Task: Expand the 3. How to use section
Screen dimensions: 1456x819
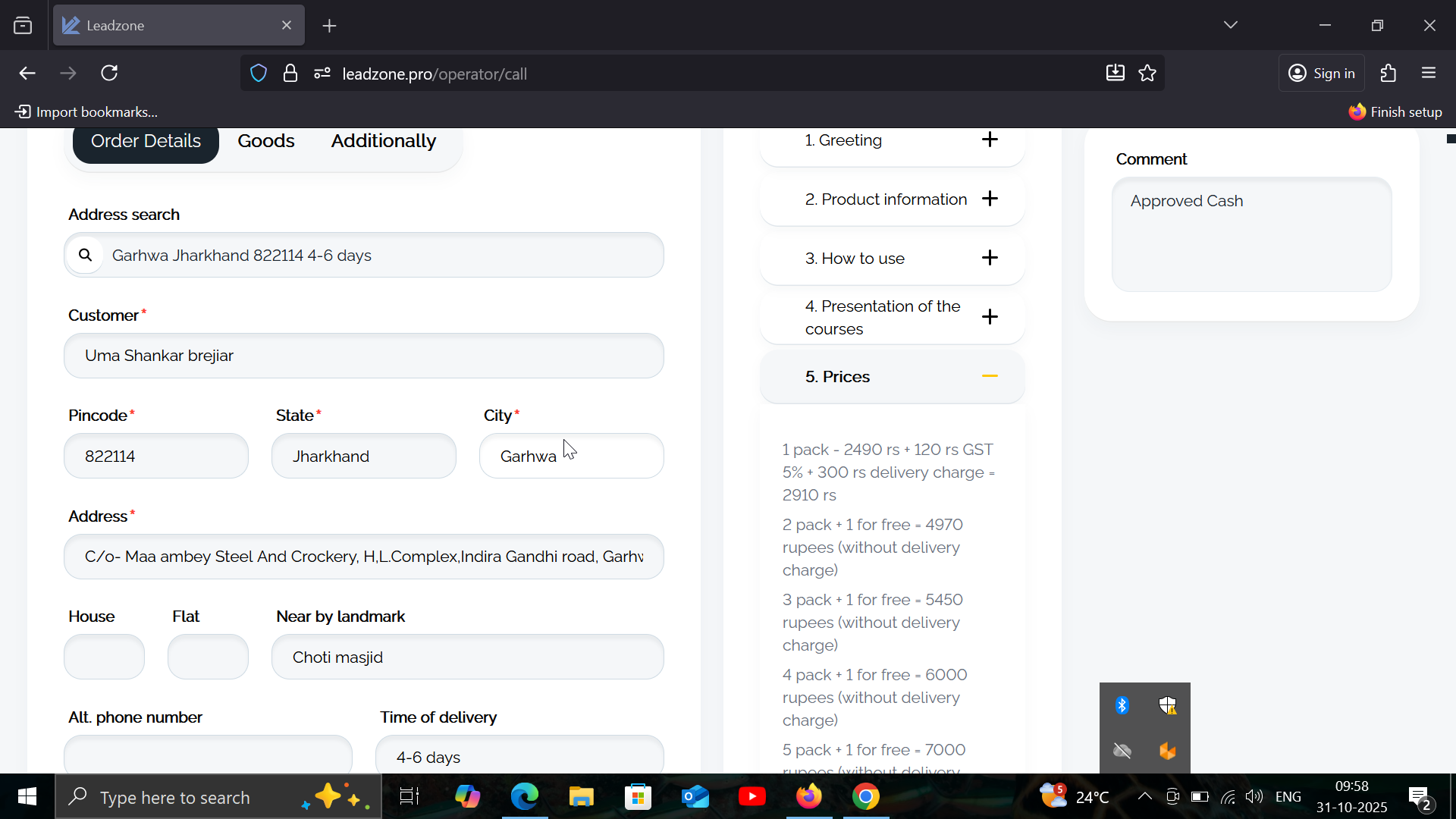Action: pyautogui.click(x=989, y=258)
